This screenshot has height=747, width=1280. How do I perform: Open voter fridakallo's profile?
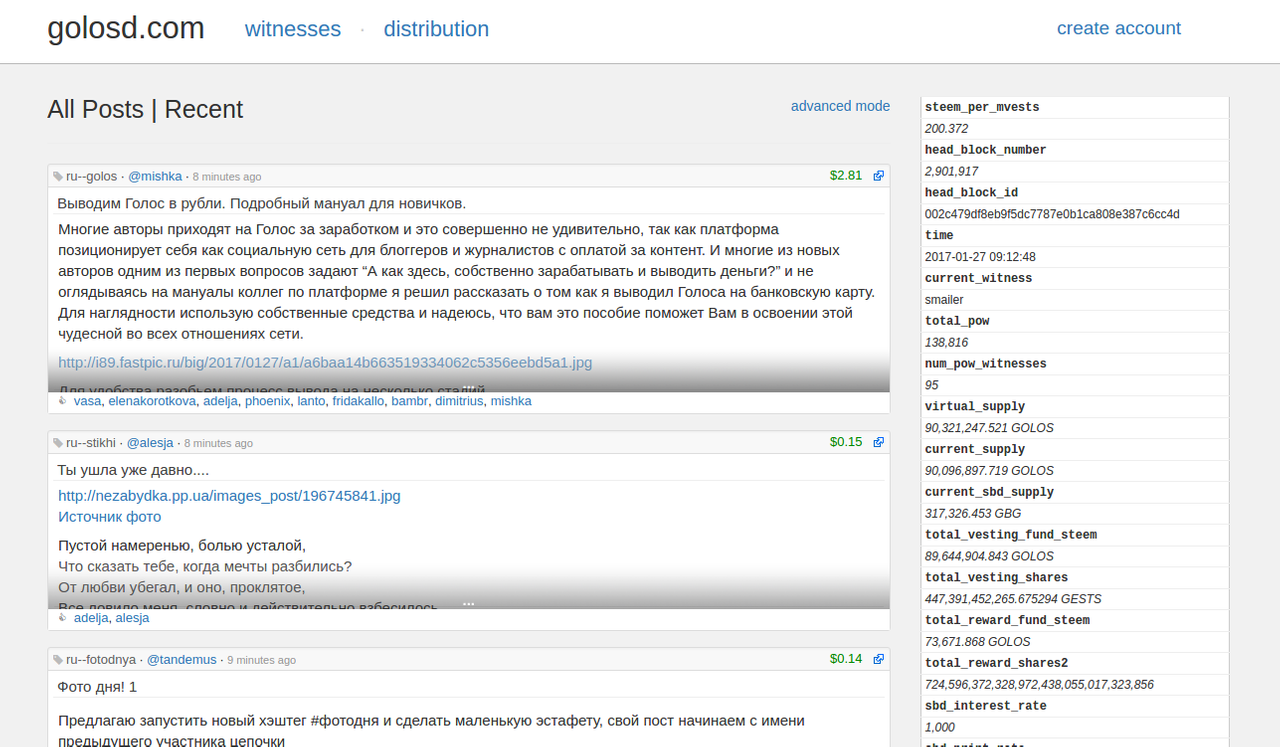(x=358, y=401)
